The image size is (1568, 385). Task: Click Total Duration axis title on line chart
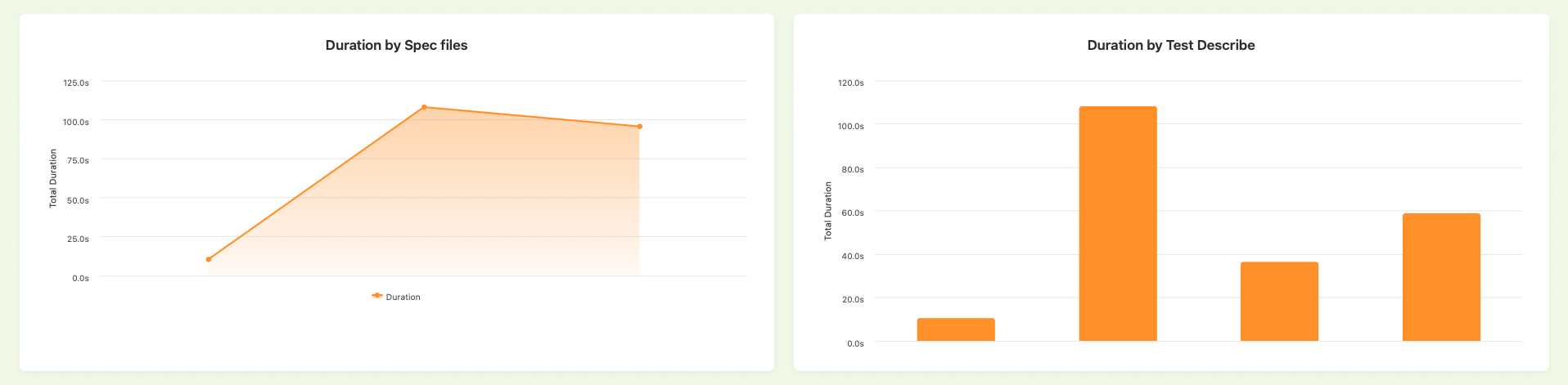[53, 178]
